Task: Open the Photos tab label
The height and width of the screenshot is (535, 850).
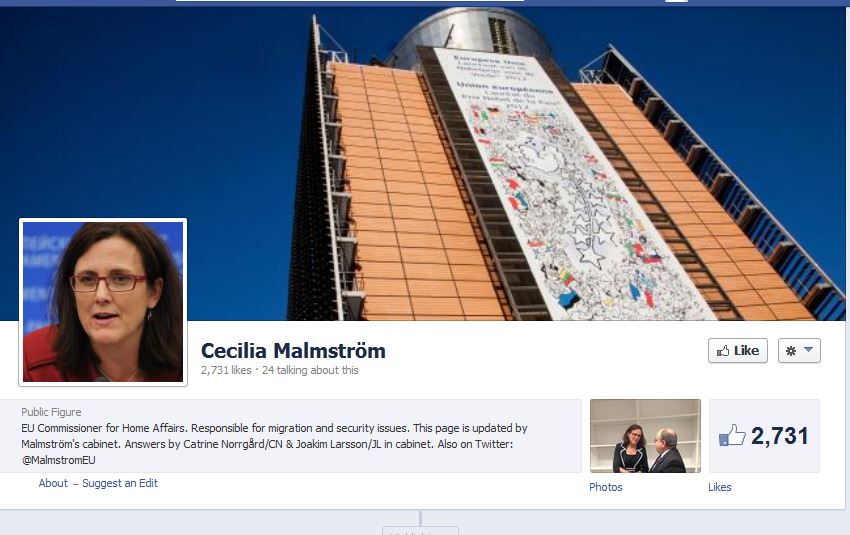Action: 606,487
